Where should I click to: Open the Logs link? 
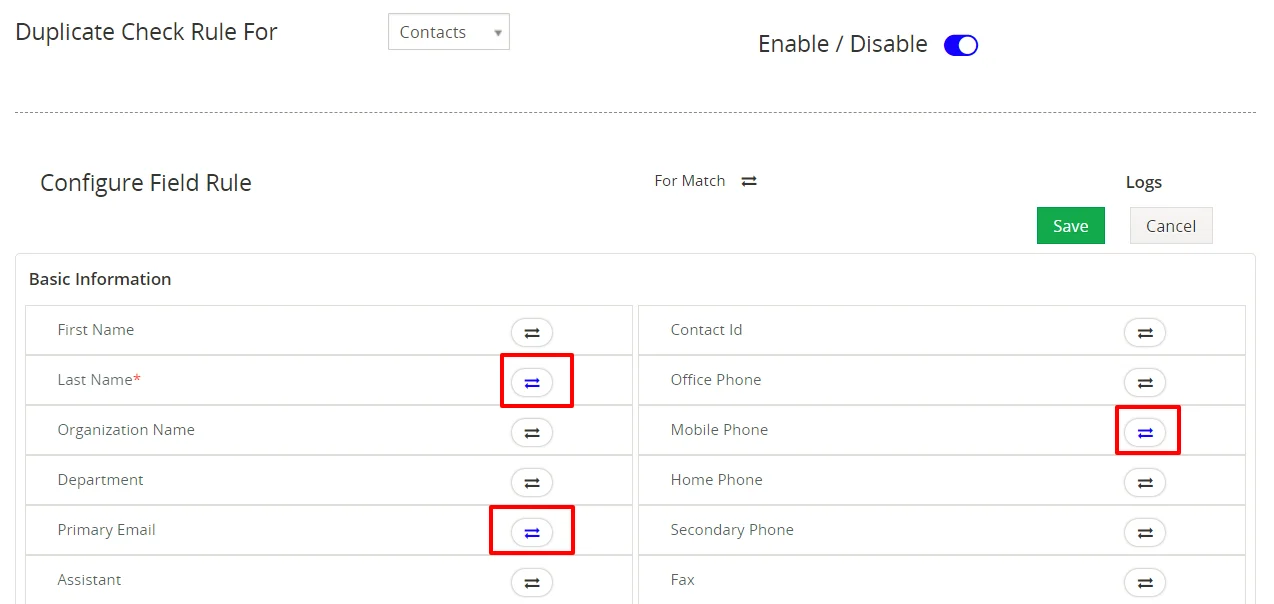tap(1143, 182)
